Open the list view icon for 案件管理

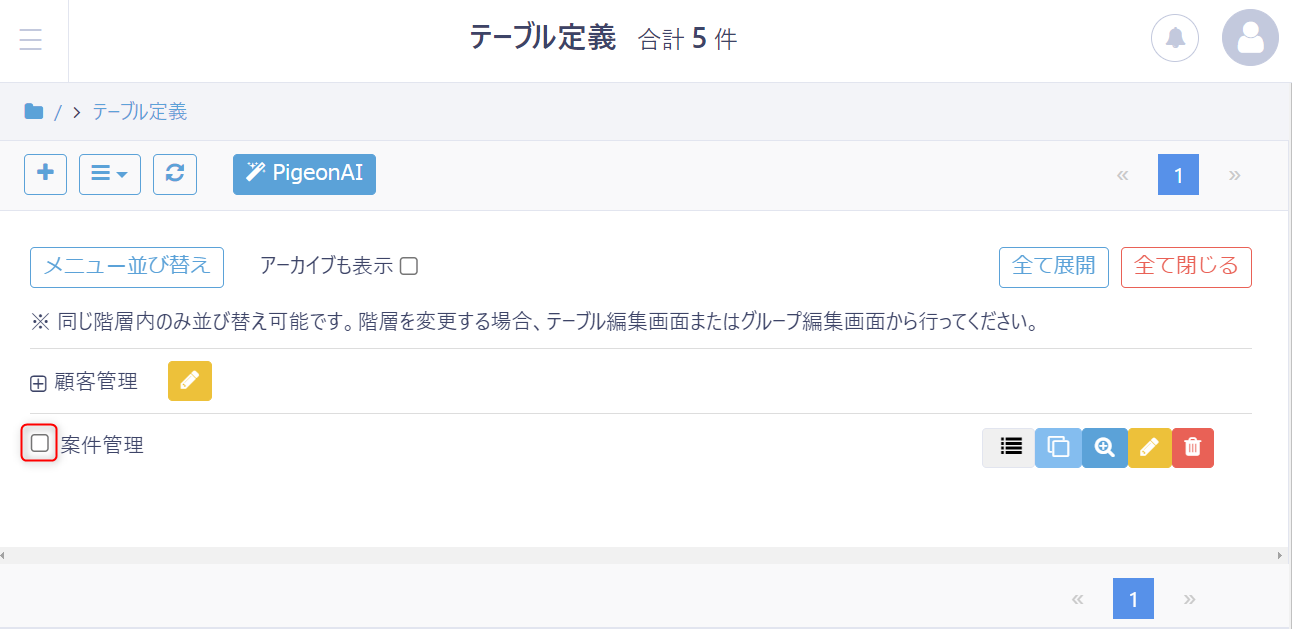click(x=1009, y=448)
